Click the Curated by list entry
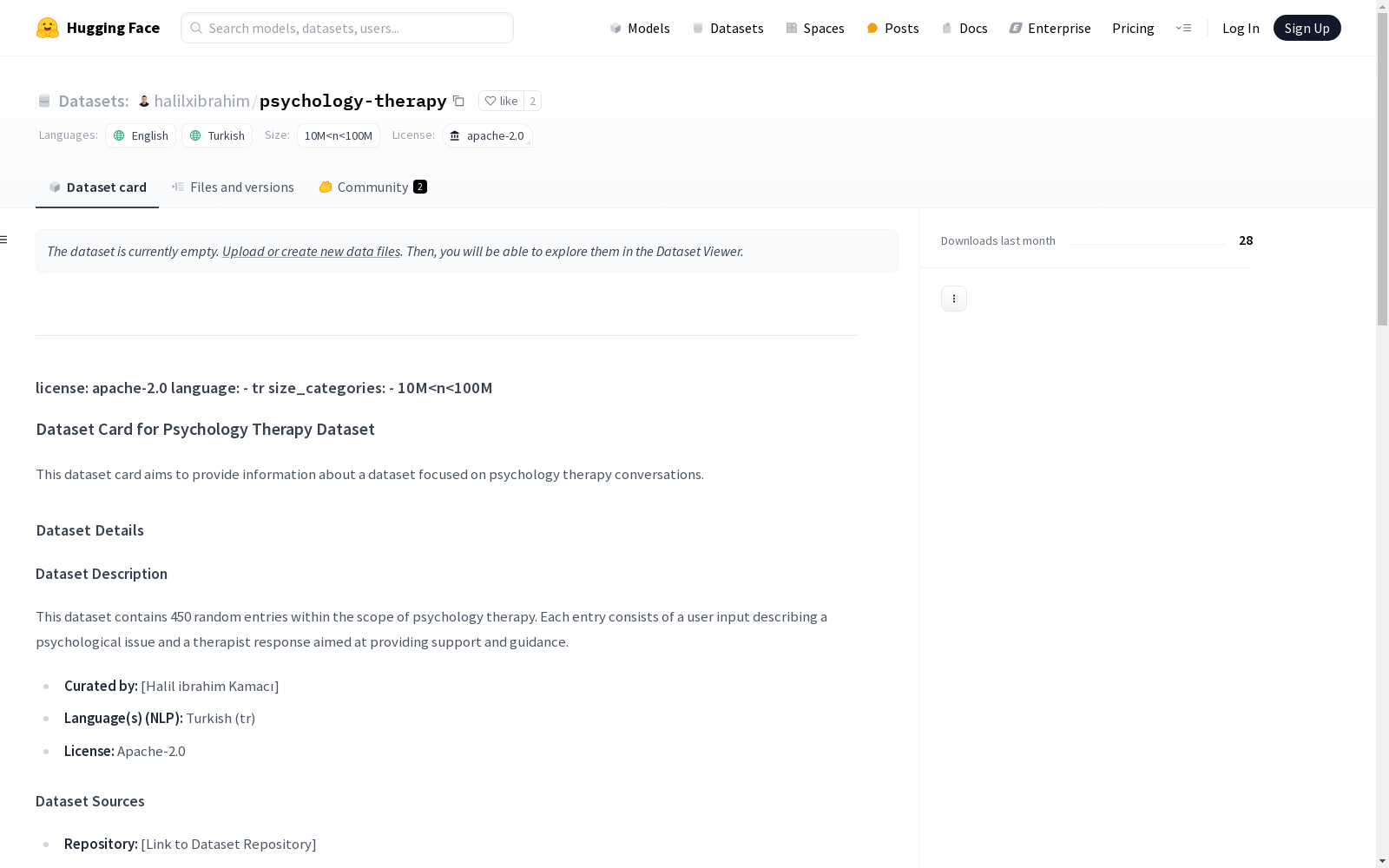 tap(172, 686)
